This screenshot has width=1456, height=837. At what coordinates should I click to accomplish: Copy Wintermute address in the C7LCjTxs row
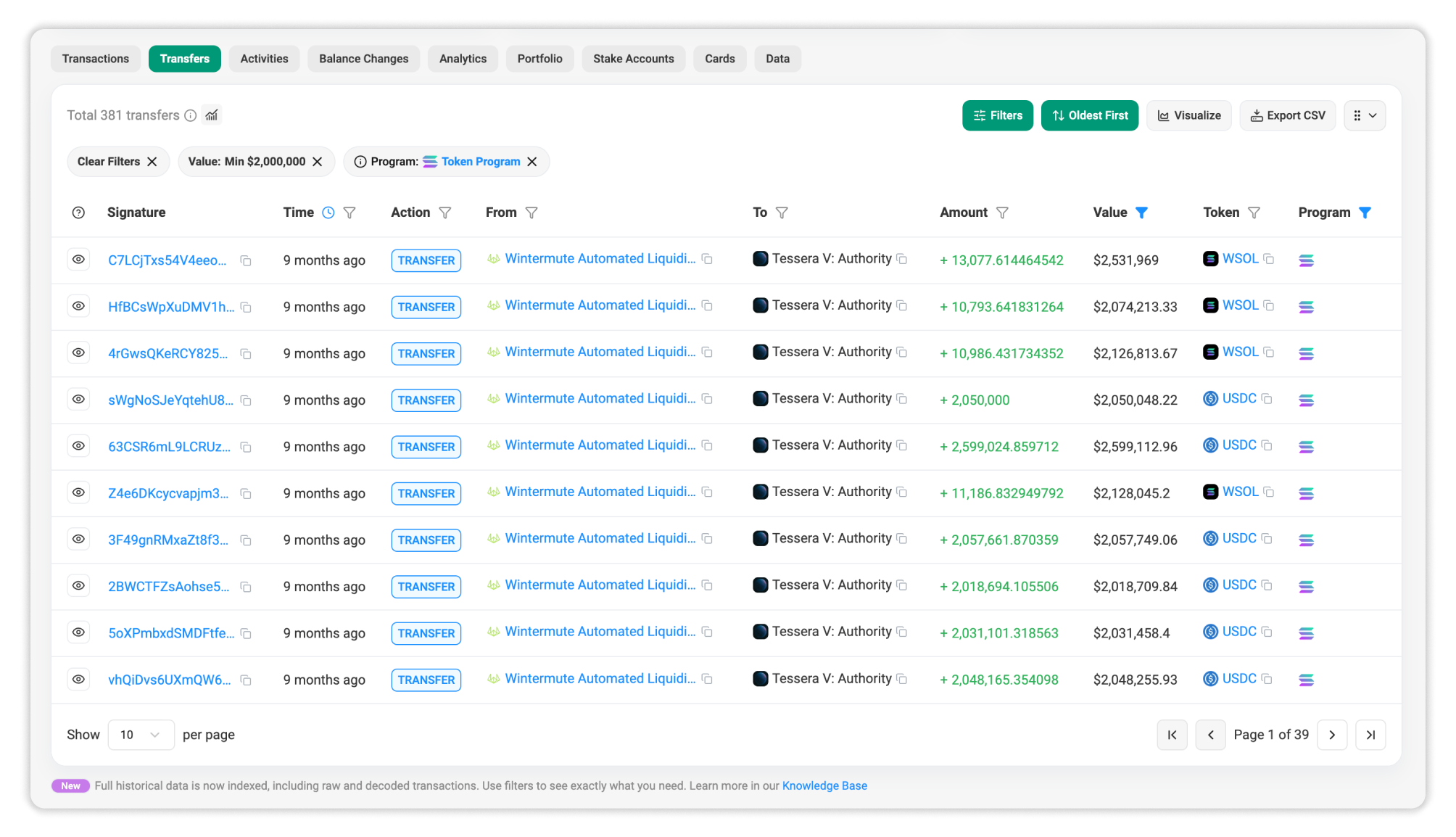pos(707,259)
